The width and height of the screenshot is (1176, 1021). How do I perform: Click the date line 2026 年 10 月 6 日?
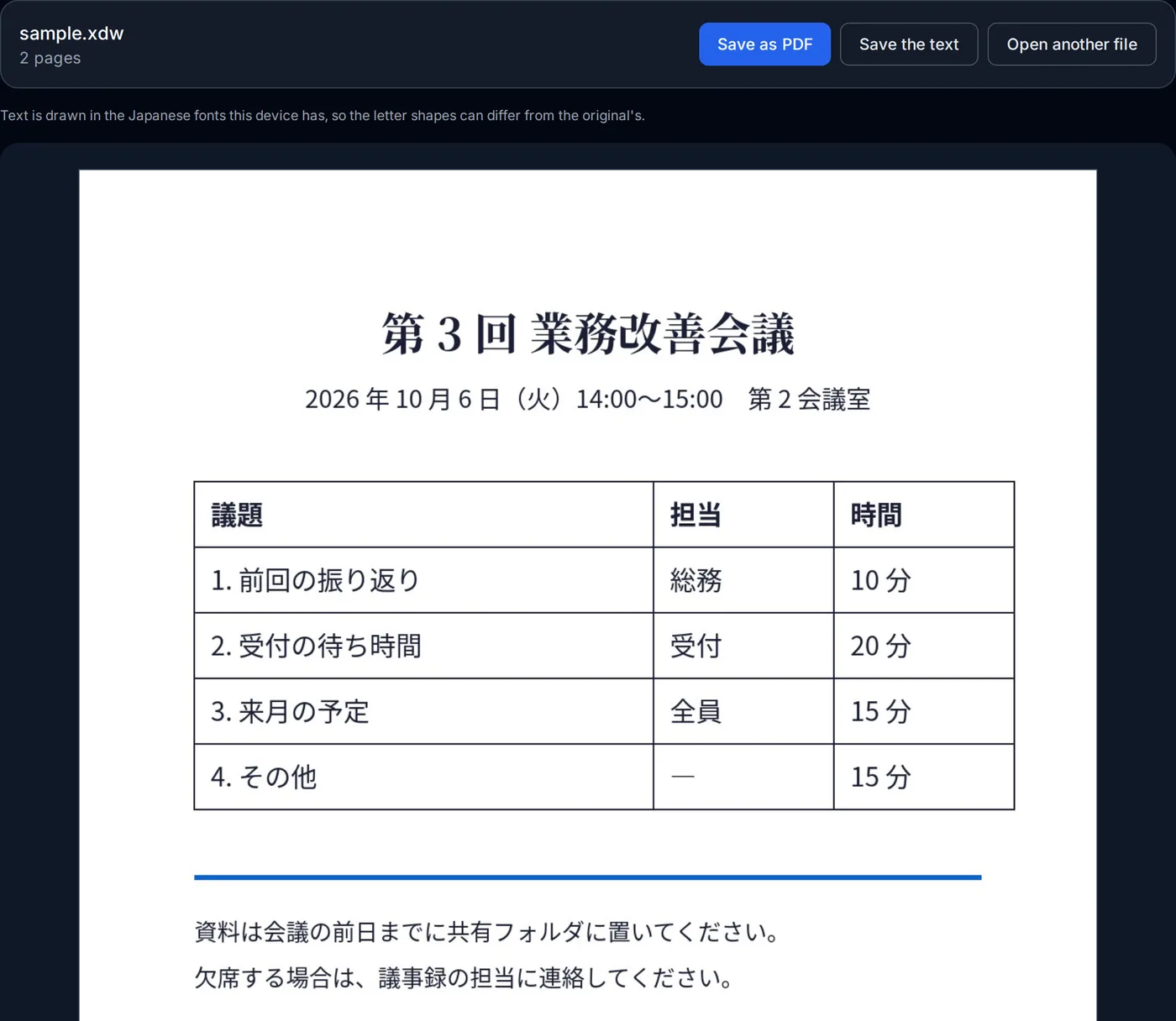pos(588,399)
